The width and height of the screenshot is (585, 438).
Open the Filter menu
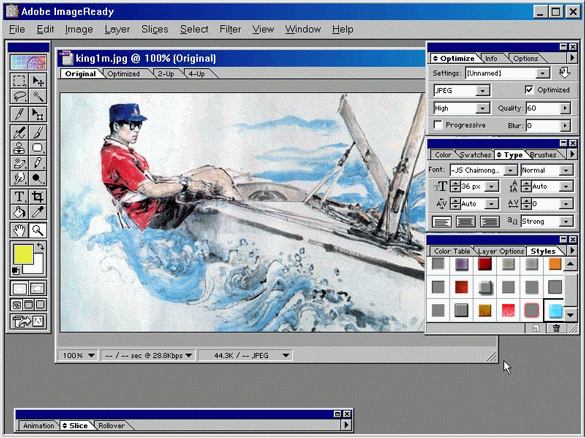tap(230, 29)
